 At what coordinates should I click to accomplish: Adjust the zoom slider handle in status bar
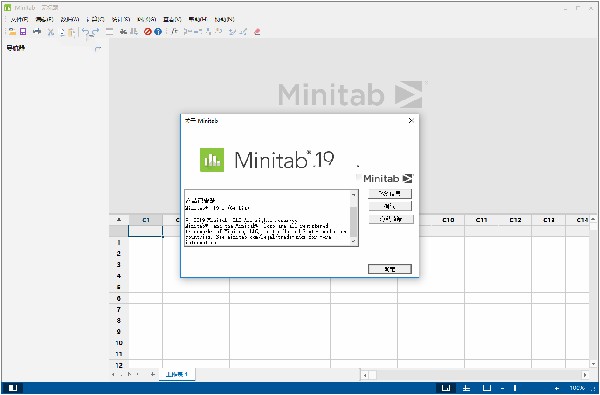[515, 388]
